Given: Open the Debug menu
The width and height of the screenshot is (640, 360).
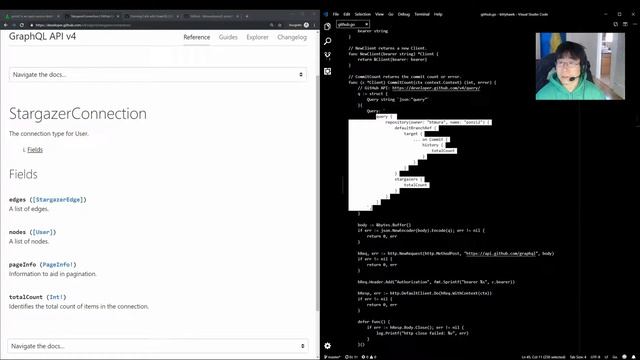Looking at the screenshot, I should click(404, 14).
